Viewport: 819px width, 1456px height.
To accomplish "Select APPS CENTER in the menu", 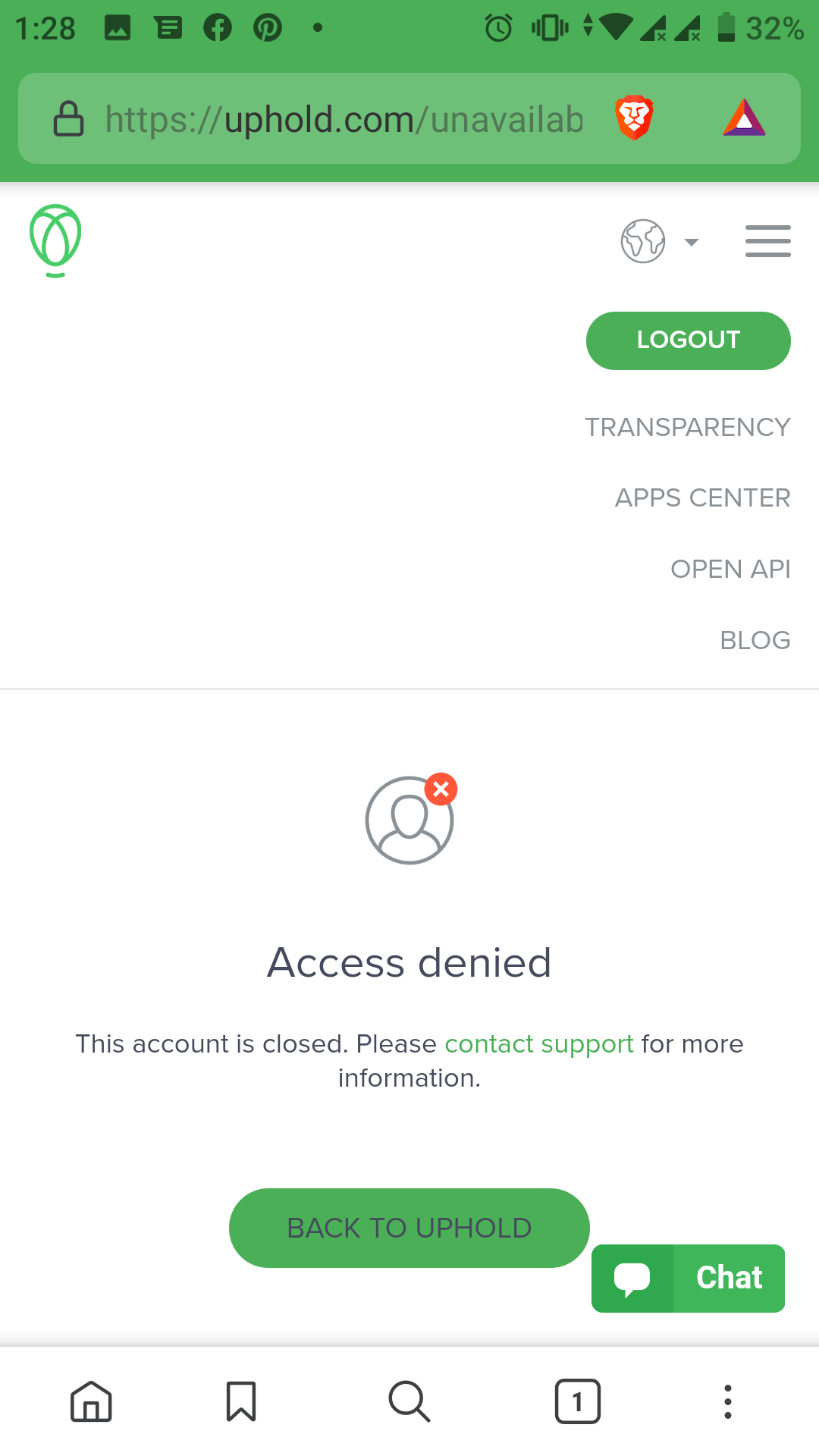I will pyautogui.click(x=703, y=497).
